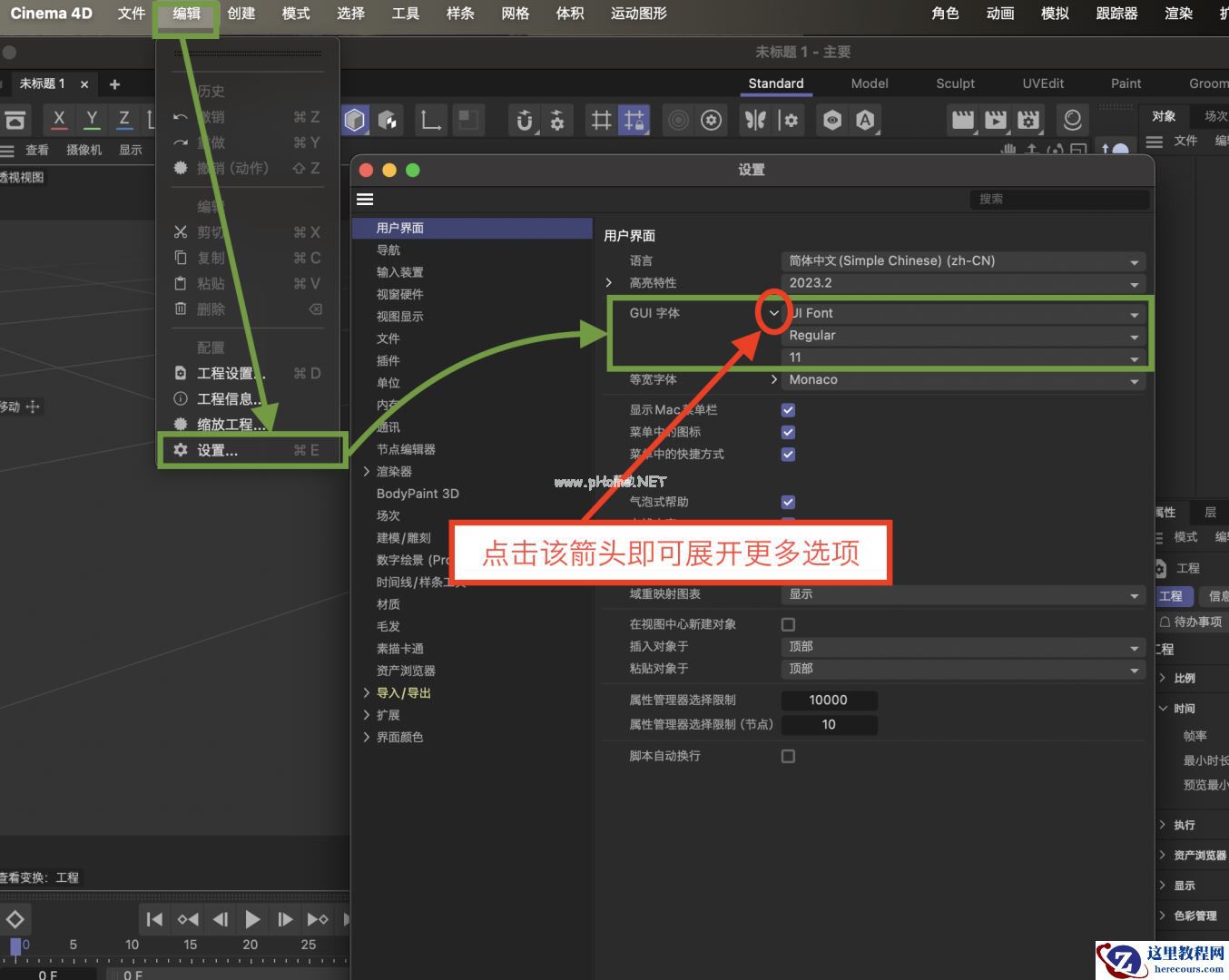
Task: Enable 在视图中心新建对象 checkbox
Action: tap(788, 624)
